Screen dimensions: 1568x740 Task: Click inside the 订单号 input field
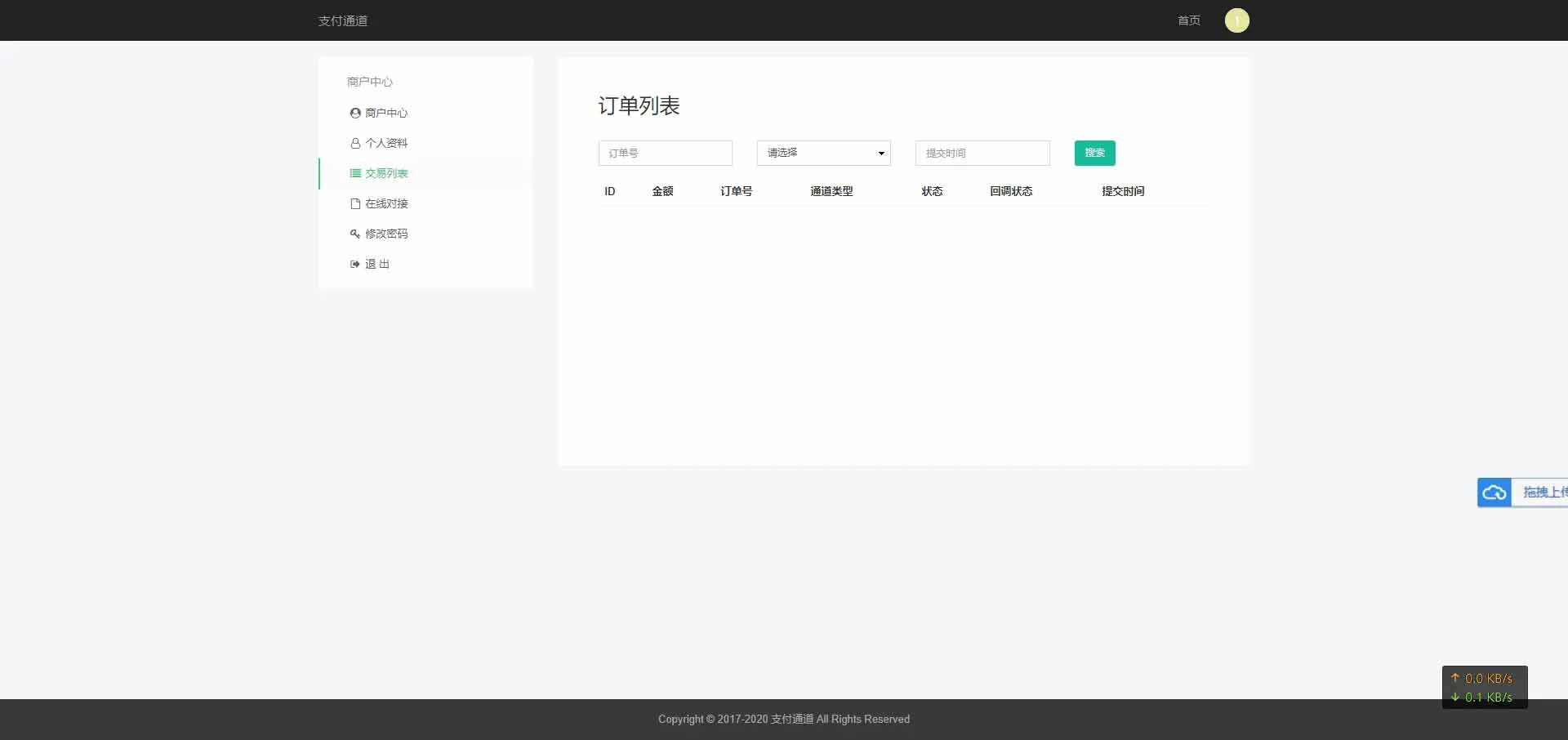point(665,153)
